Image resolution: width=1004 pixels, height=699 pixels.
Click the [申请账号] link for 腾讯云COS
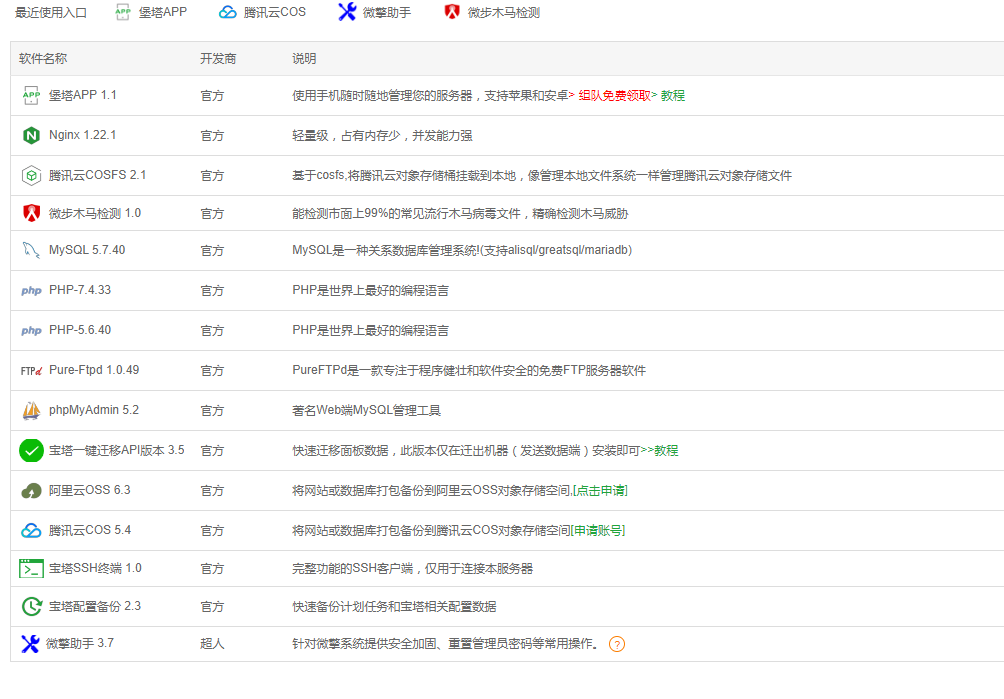(597, 531)
